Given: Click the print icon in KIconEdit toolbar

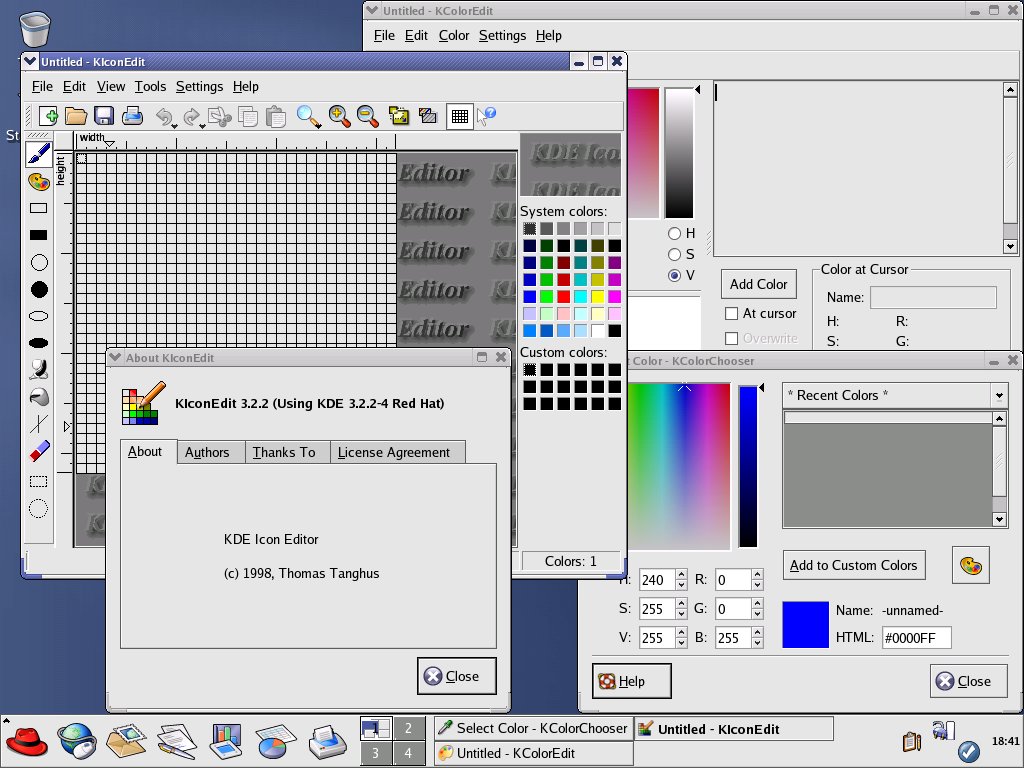Looking at the screenshot, I should tap(132, 116).
